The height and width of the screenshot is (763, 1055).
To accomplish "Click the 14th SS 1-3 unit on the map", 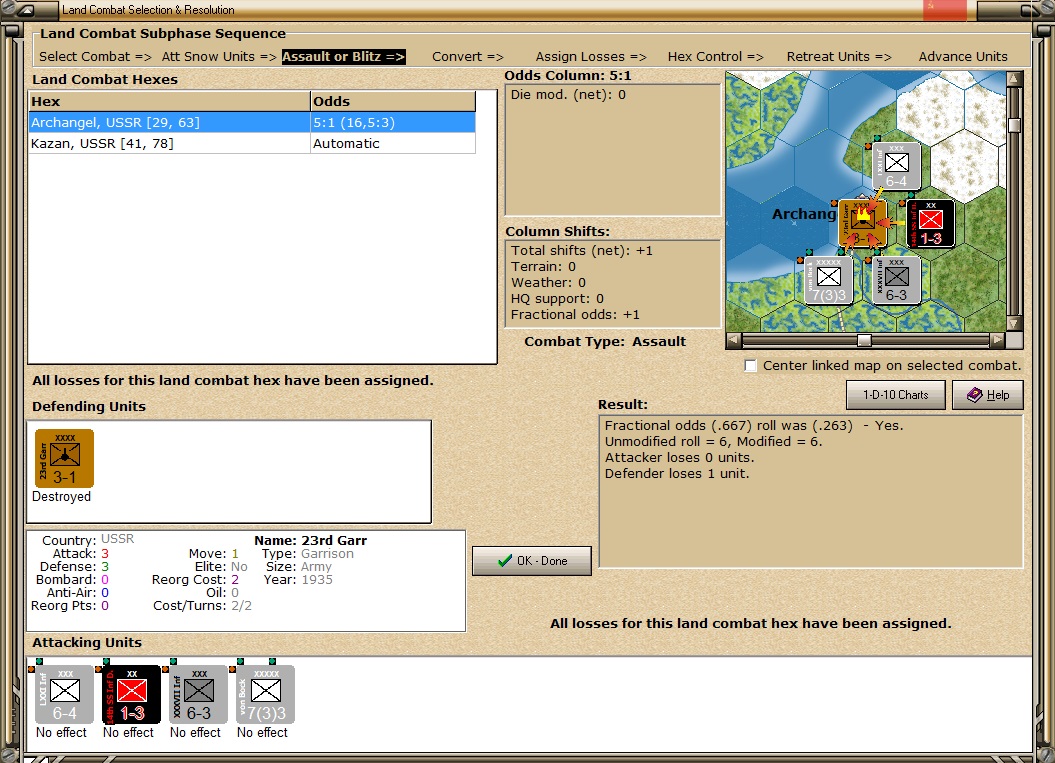I will coord(930,223).
